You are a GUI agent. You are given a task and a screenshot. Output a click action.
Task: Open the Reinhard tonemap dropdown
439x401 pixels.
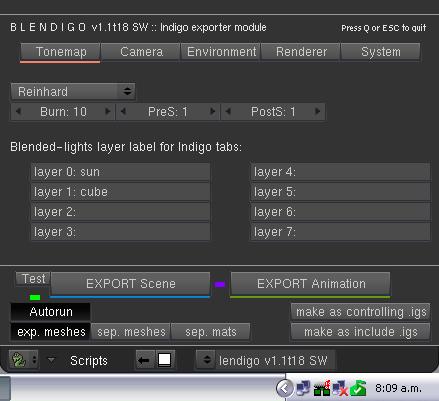point(73,91)
